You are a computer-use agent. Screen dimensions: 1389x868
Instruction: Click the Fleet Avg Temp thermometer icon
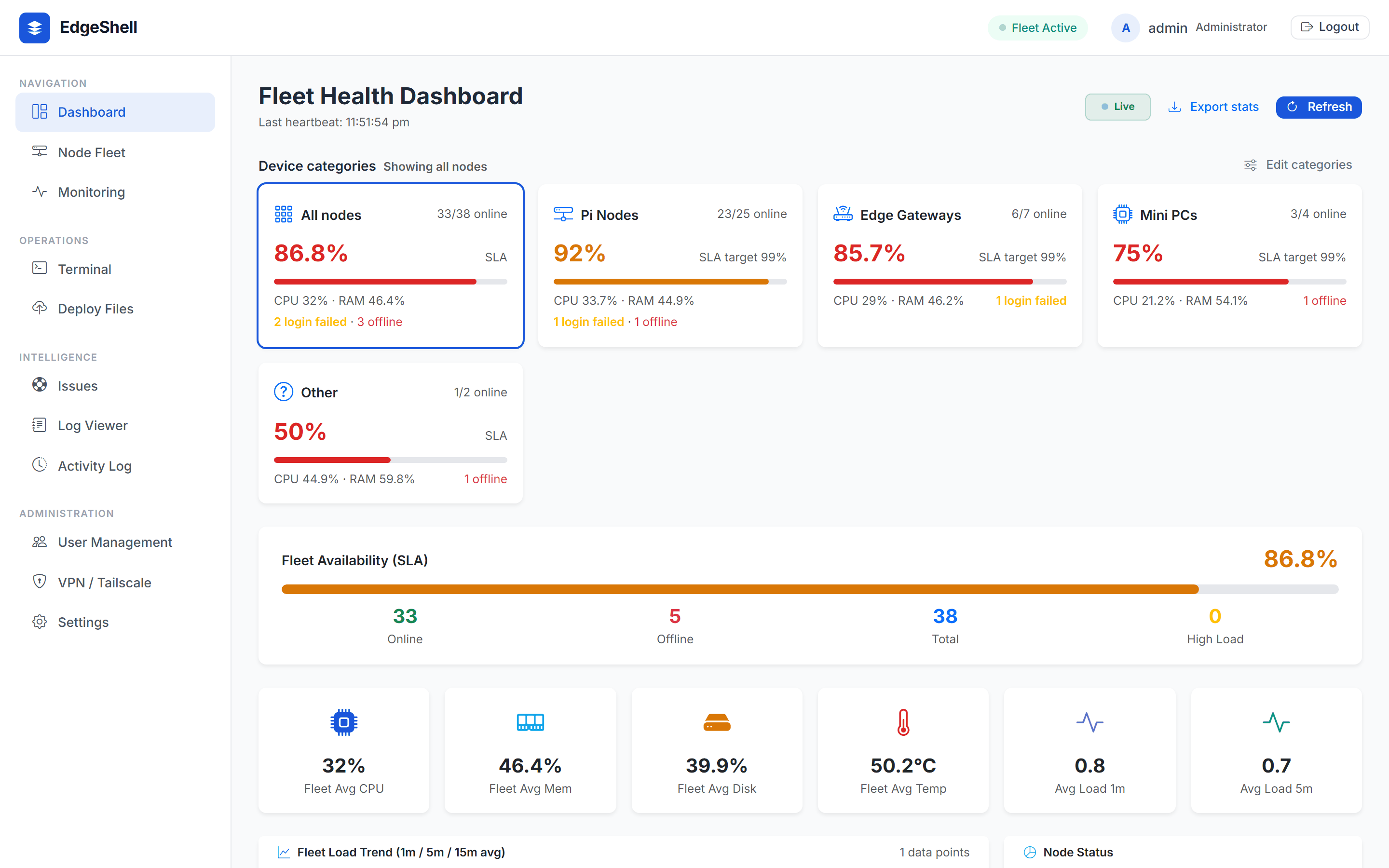(x=903, y=722)
